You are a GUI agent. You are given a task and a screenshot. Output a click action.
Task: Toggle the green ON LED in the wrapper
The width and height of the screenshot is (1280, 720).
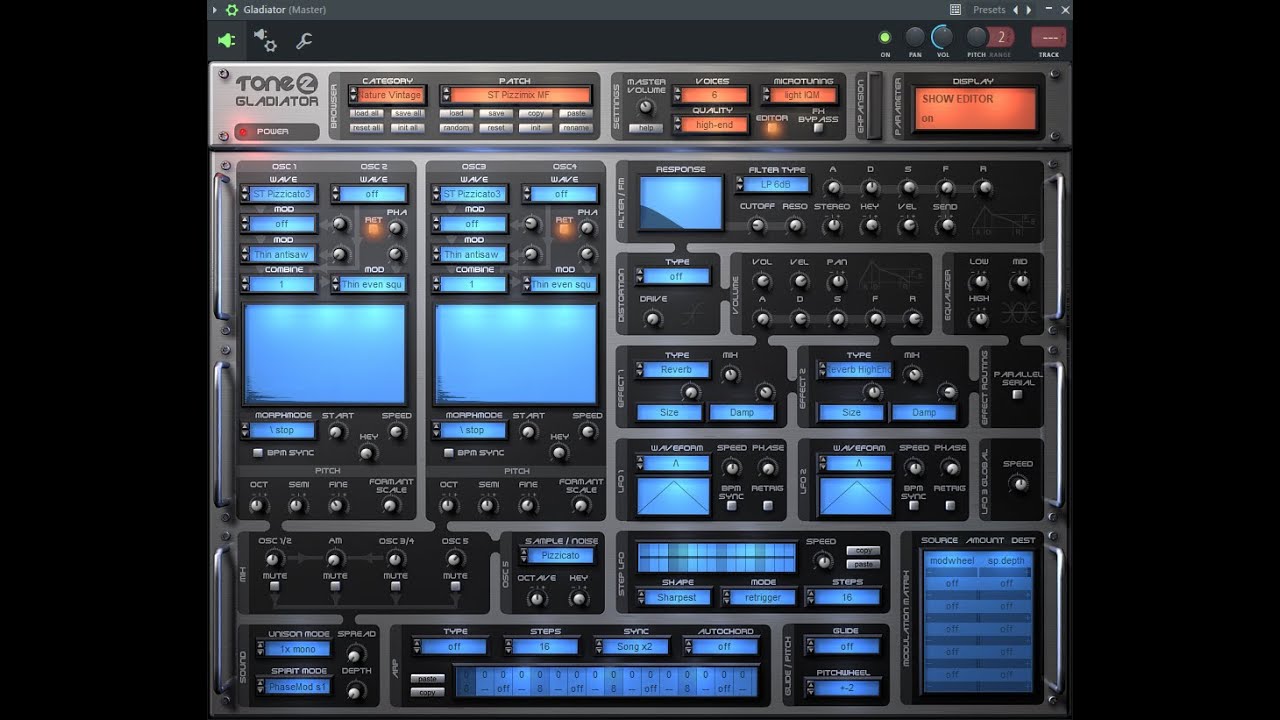coord(885,38)
